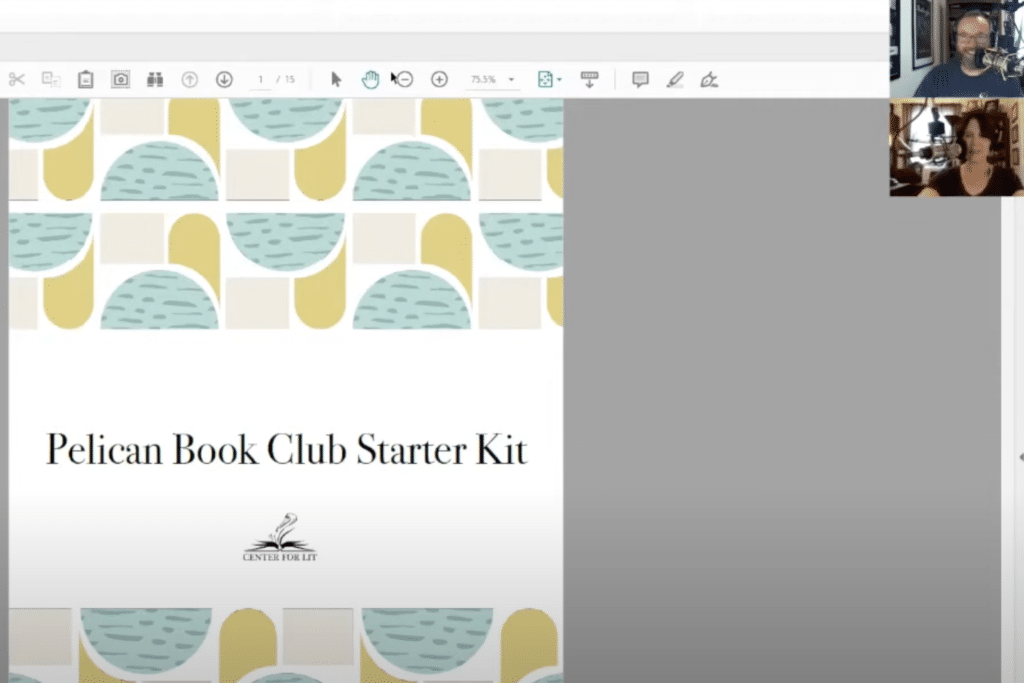Click the Cut scissors icon
The width and height of the screenshot is (1024, 683).
(16, 79)
